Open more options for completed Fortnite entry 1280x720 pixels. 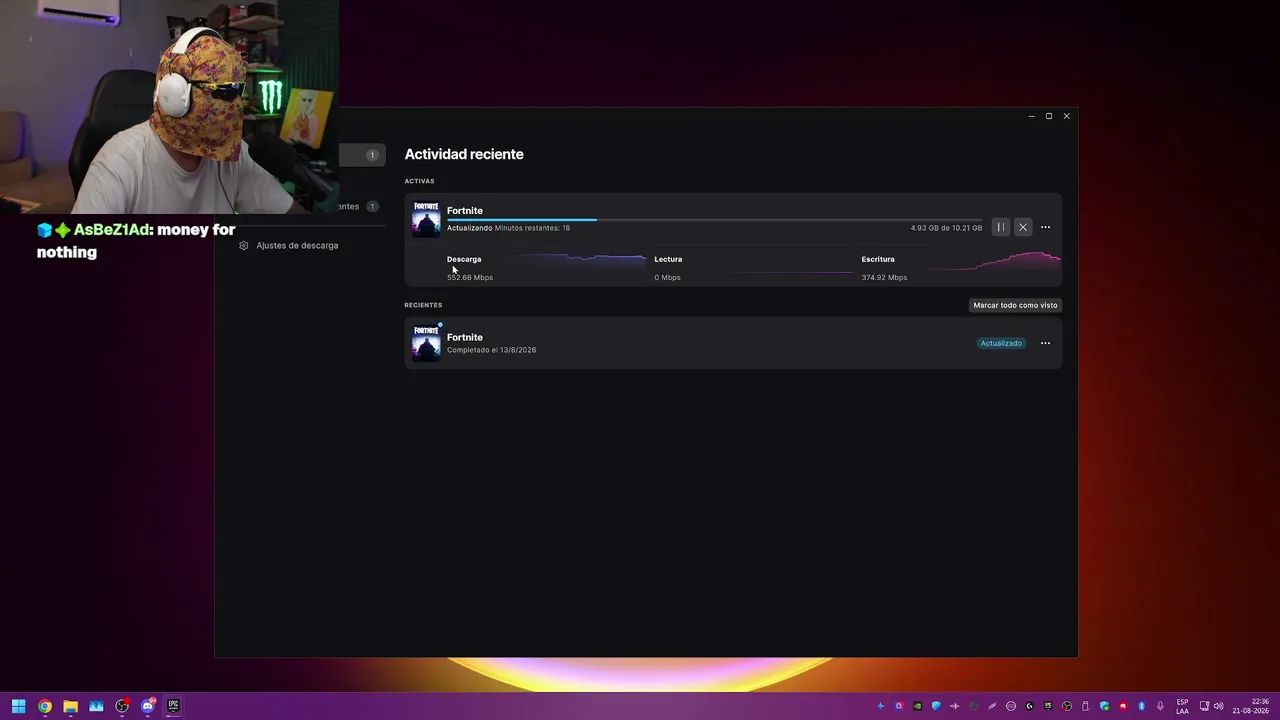tap(1045, 343)
